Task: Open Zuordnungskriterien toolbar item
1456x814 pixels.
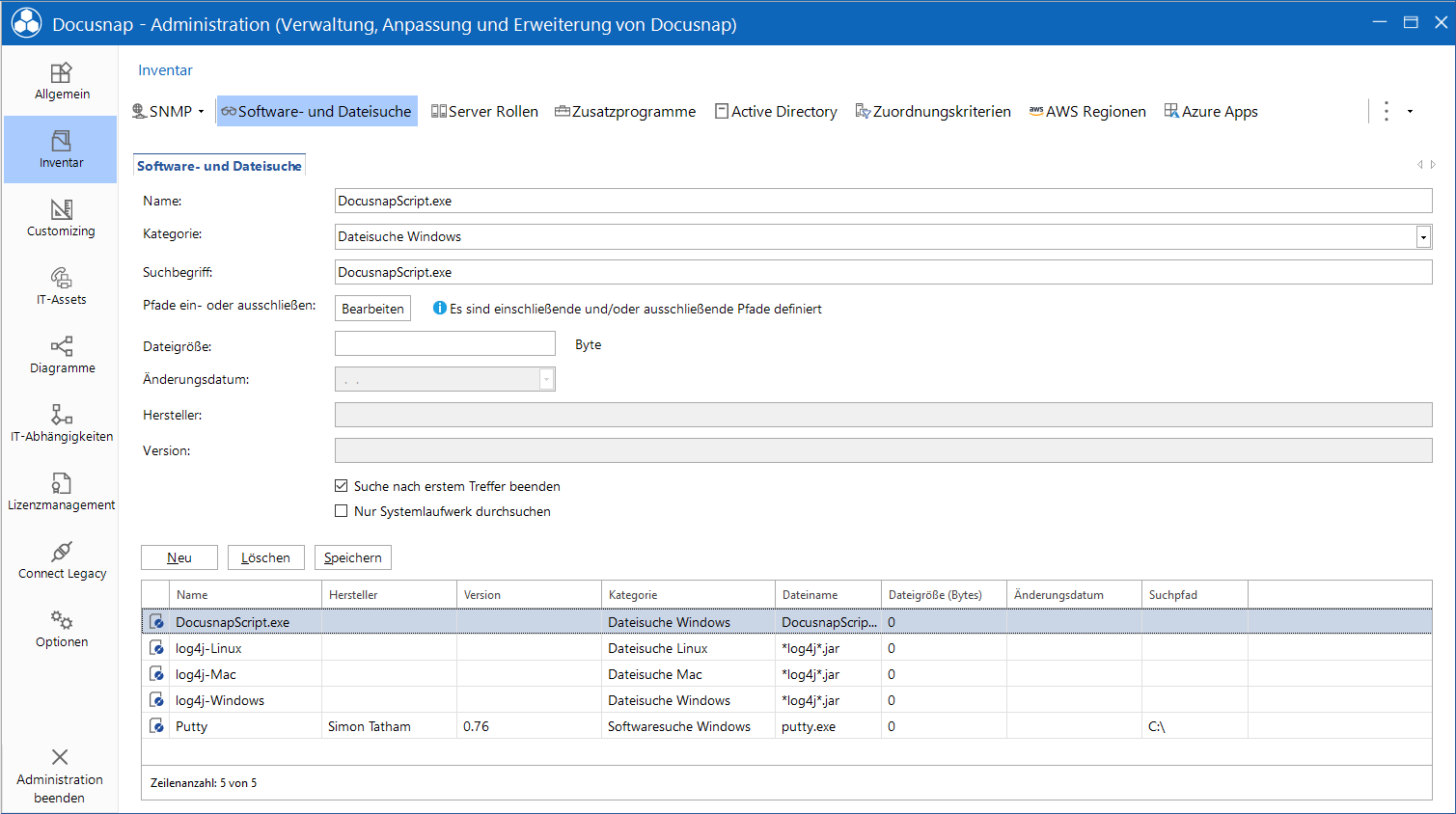Action: click(933, 111)
